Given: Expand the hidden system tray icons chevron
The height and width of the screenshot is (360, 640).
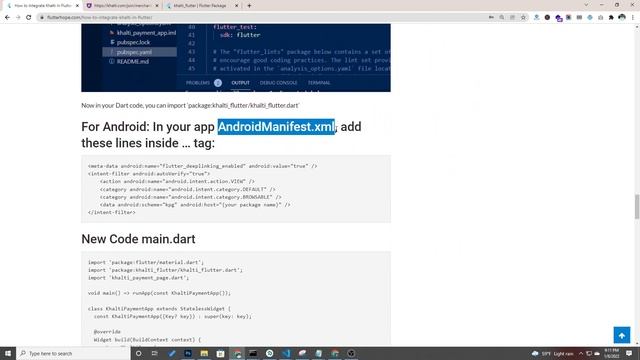Looking at the screenshot, I should [x=581, y=353].
